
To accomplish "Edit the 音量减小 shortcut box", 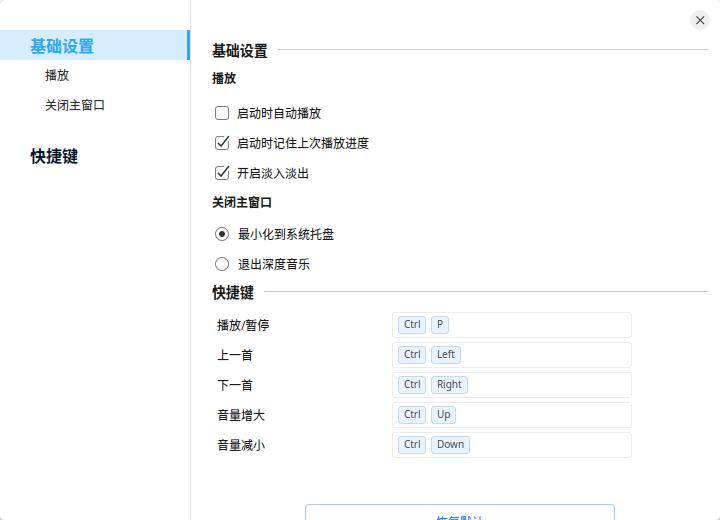I will 540,445.
